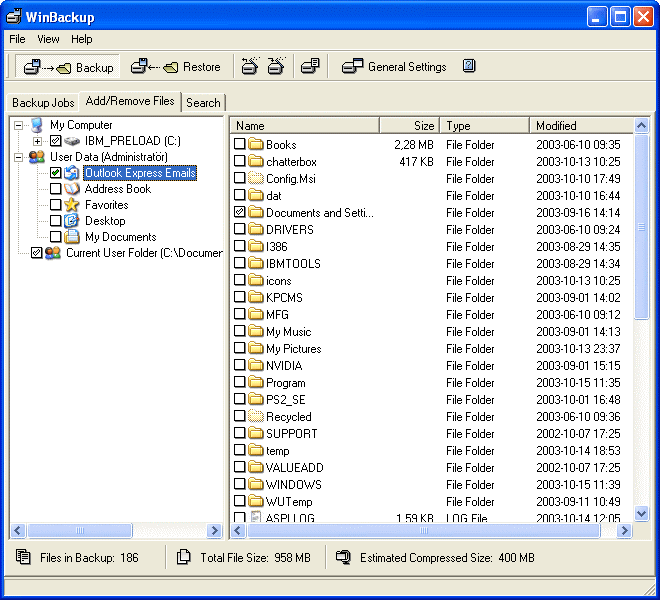Click the Estimated Compressed Size status icon

(x=343, y=557)
